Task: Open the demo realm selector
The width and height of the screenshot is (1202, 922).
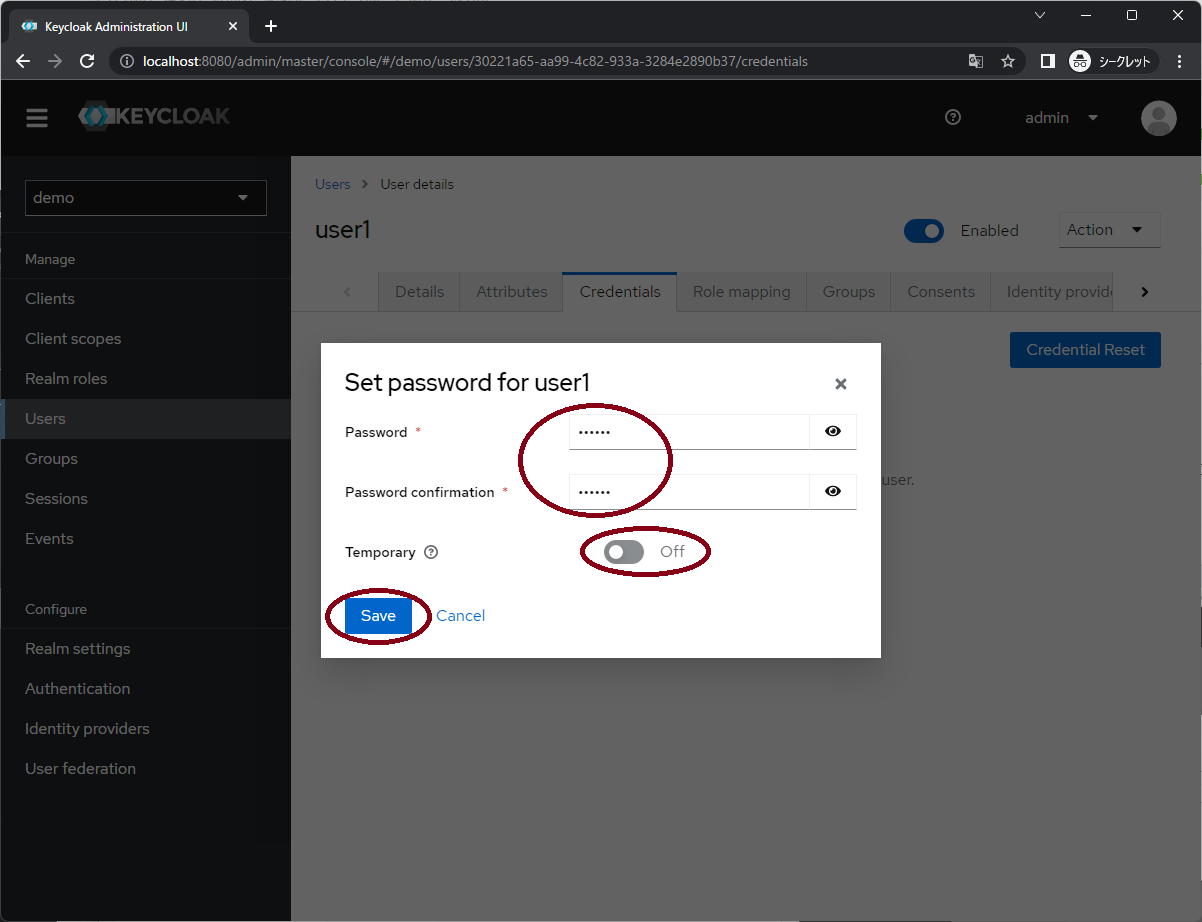Action: tap(146, 198)
